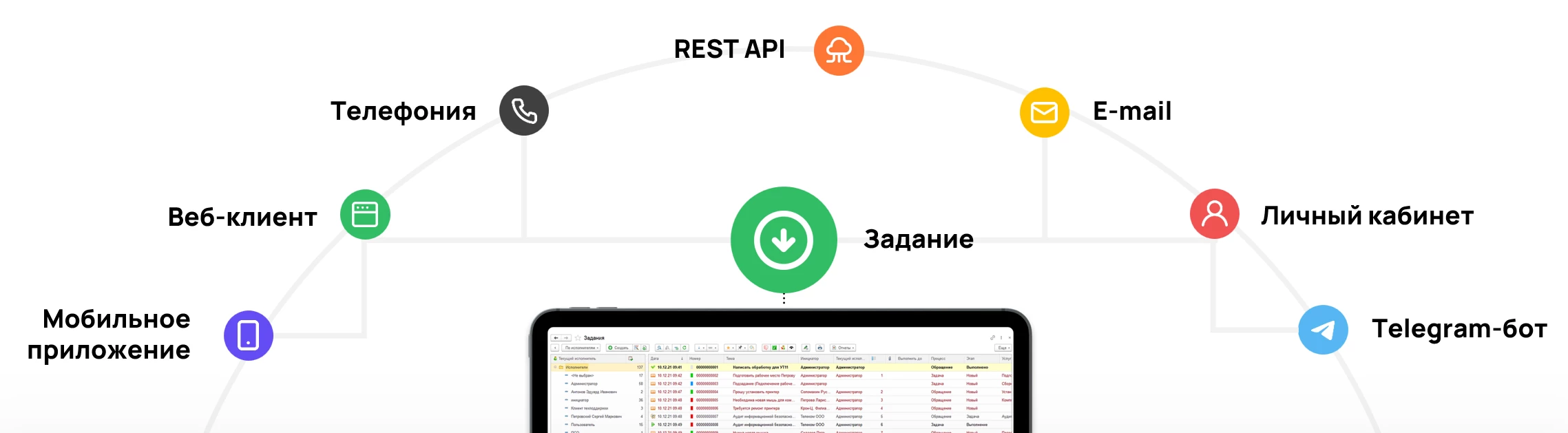
Task: Select Администратор in the executors tree
Action: point(584,383)
